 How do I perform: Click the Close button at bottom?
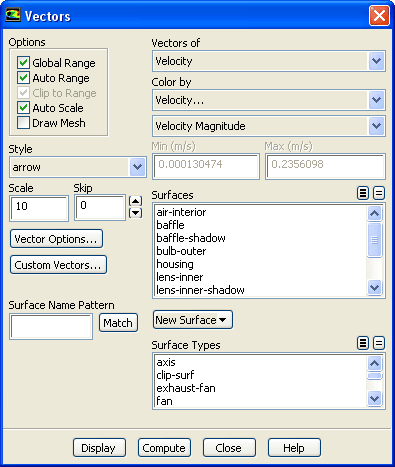pos(229,448)
